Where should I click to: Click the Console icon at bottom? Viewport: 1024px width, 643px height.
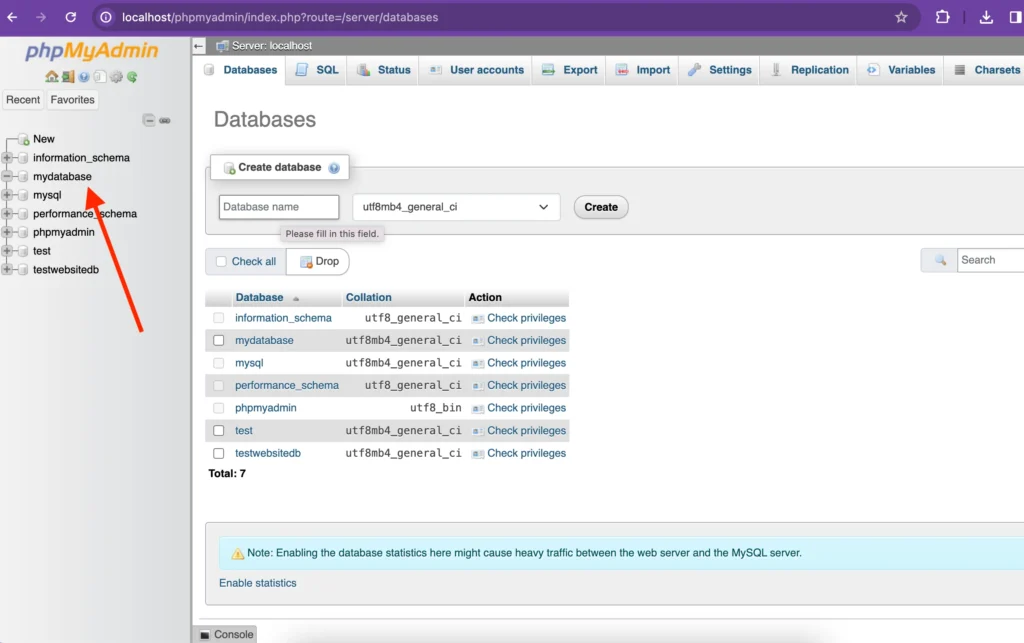[205, 635]
